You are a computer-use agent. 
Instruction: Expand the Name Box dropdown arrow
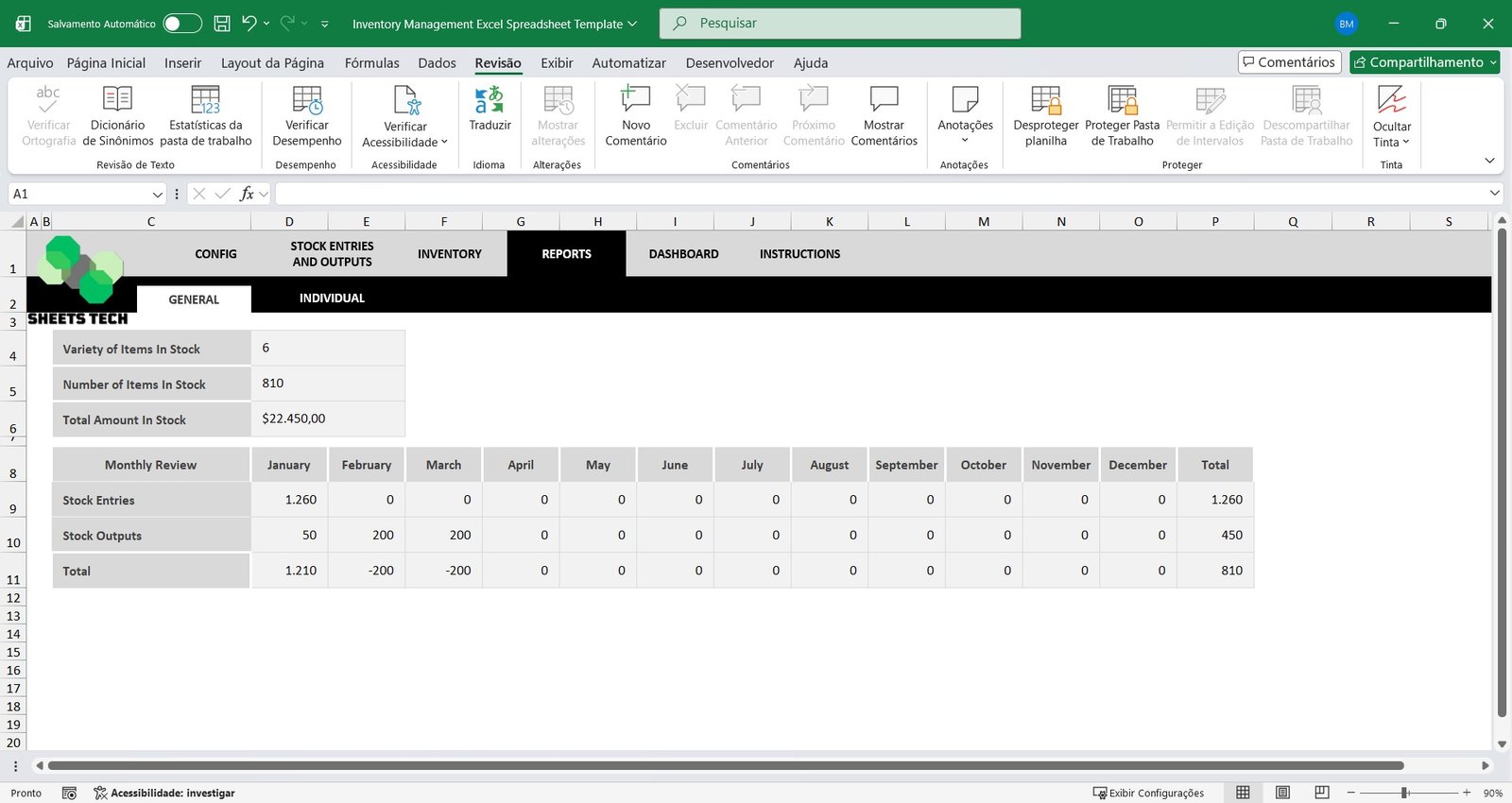tap(157, 194)
